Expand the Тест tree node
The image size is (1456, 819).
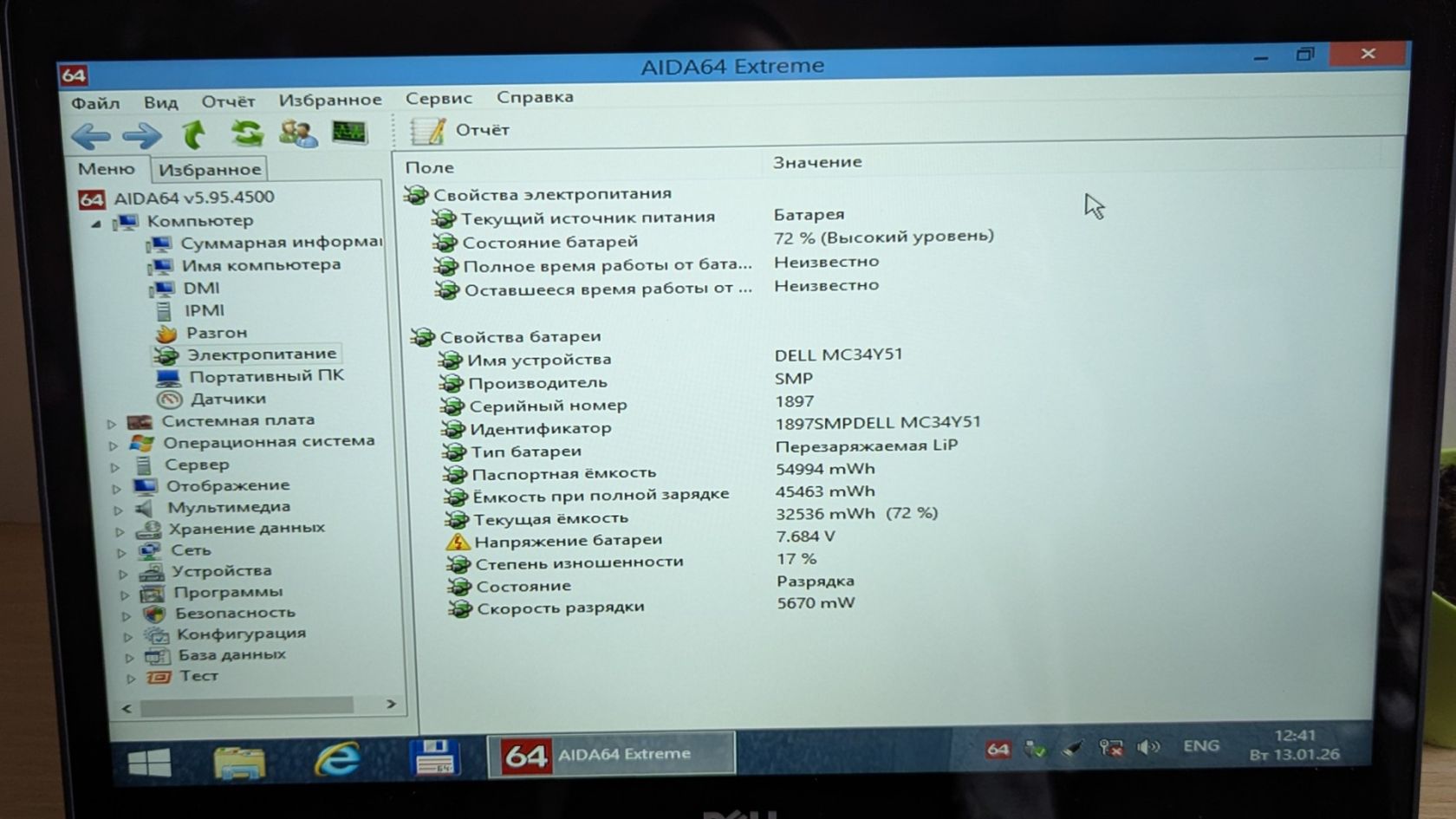(131, 679)
